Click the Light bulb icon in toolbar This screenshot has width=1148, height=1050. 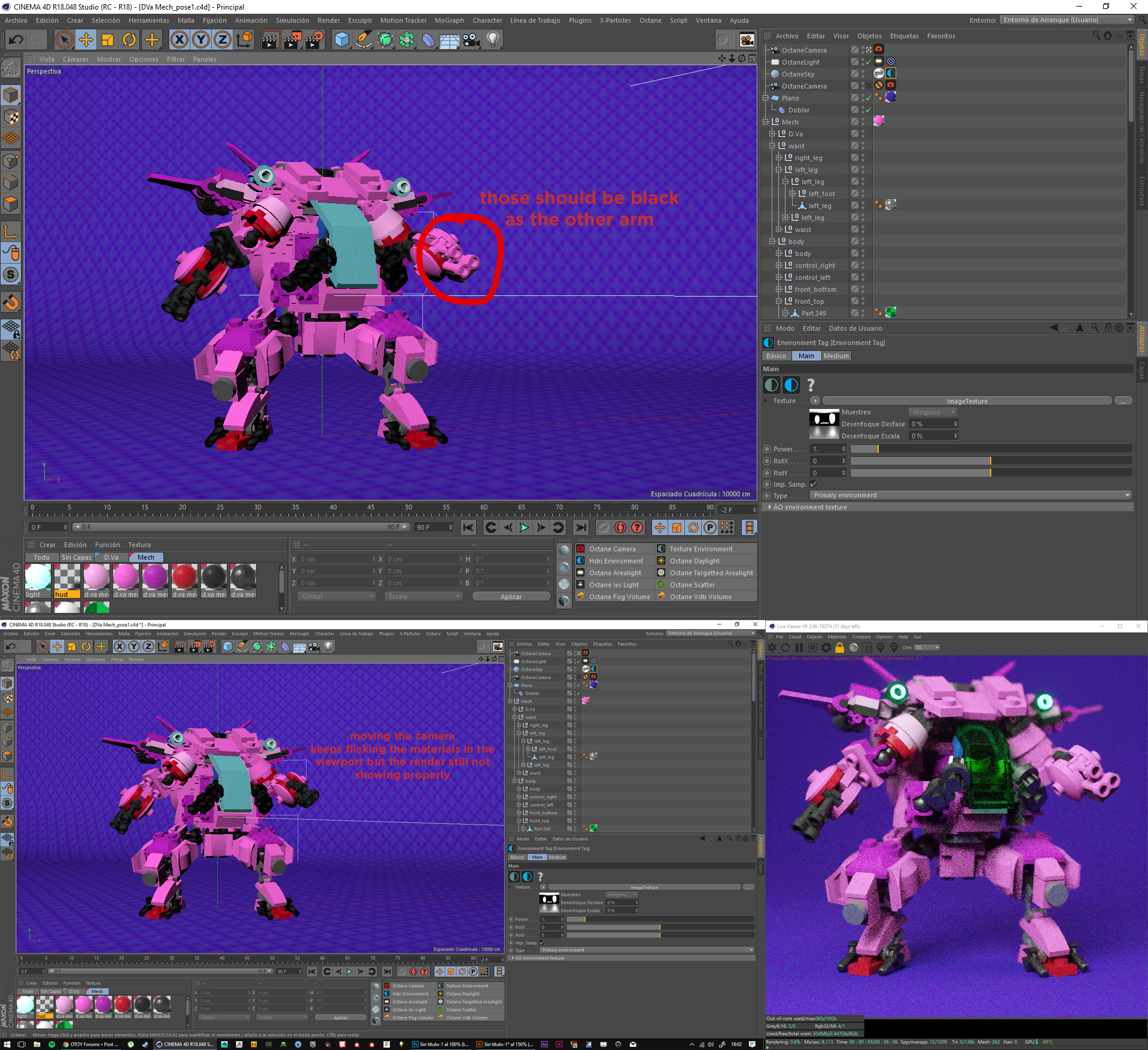[x=493, y=40]
